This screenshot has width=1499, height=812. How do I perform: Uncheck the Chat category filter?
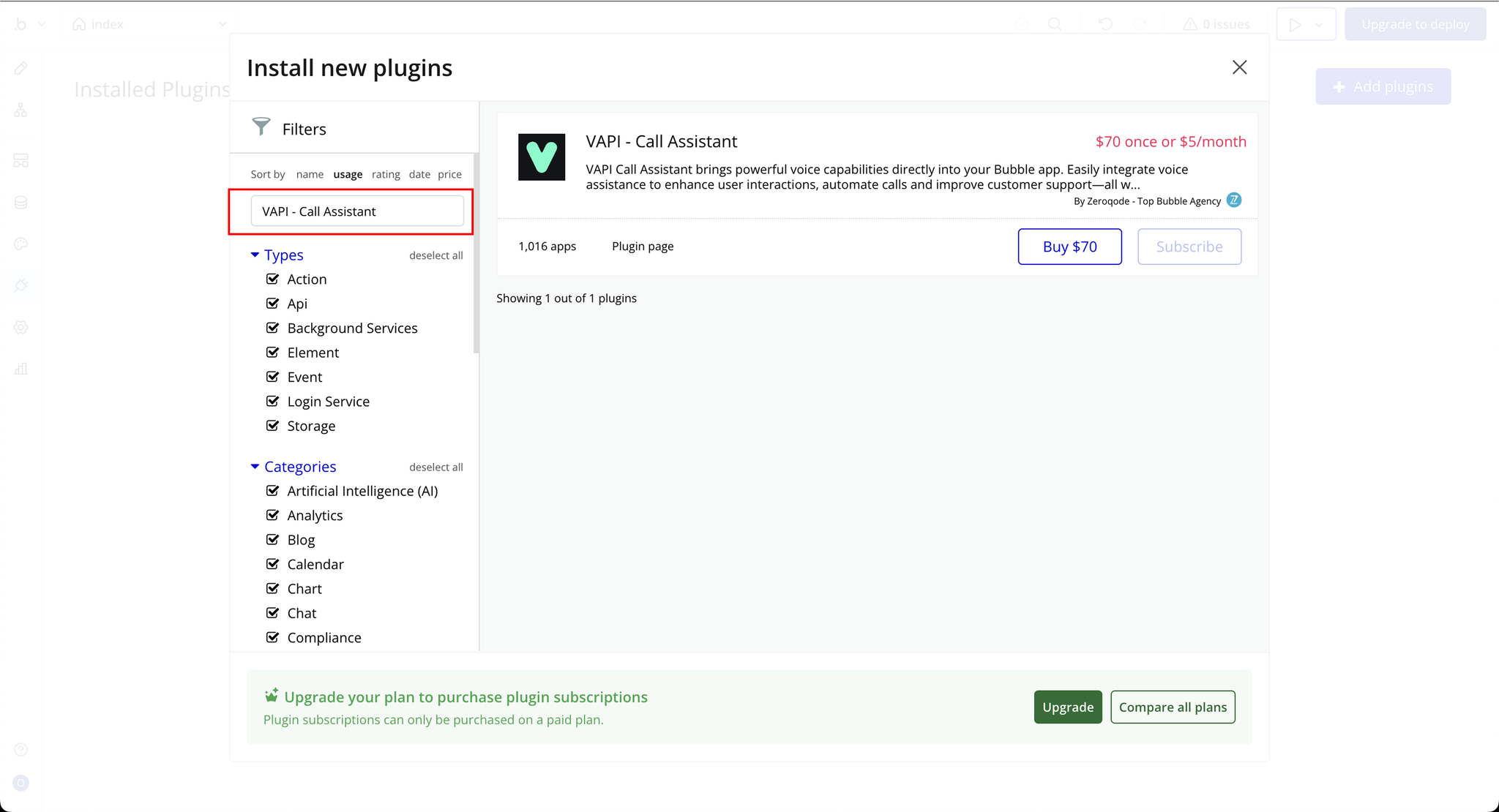pos(272,612)
